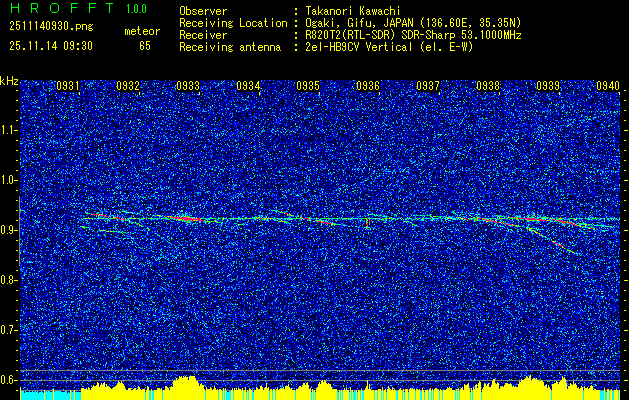Click the 0.8 kHz axis label
This screenshot has width=629, height=400.
click(x=9, y=280)
